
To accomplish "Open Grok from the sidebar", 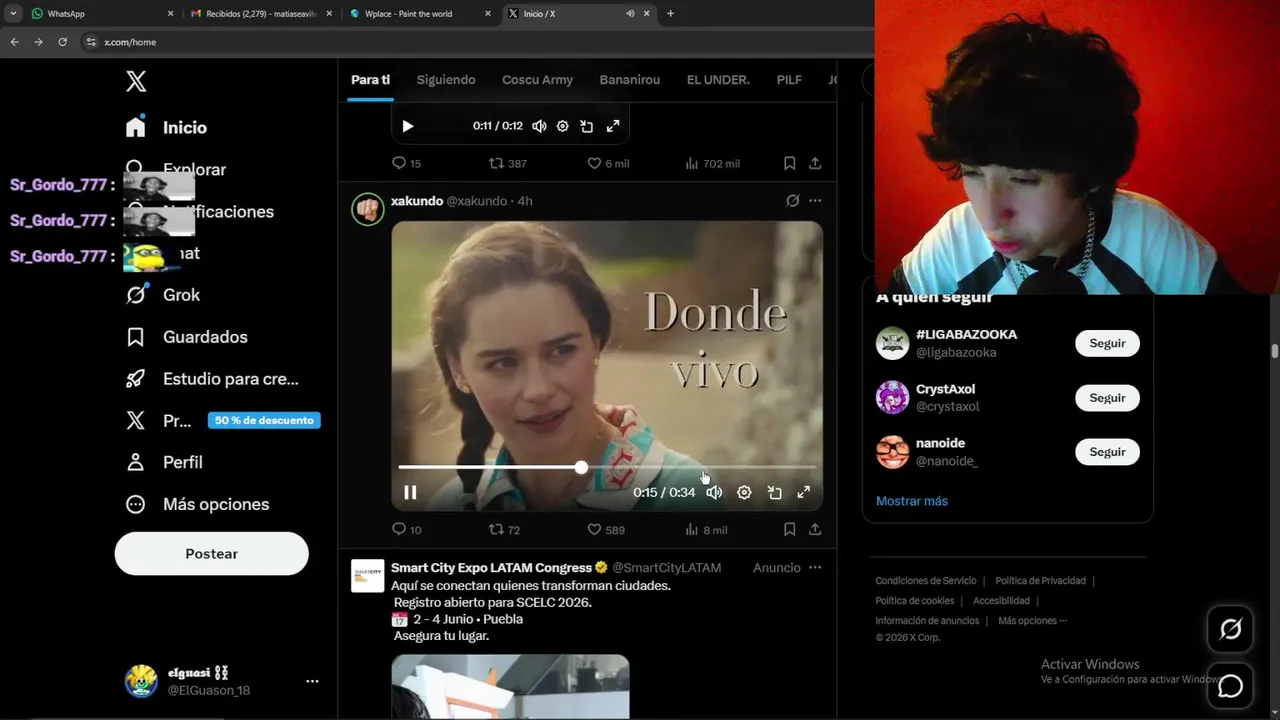I will point(162,295).
